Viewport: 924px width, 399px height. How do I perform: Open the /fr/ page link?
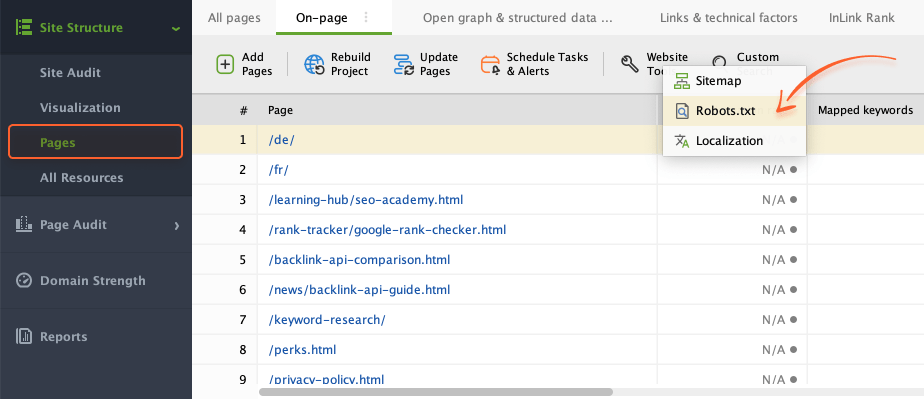pyautogui.click(x=278, y=170)
